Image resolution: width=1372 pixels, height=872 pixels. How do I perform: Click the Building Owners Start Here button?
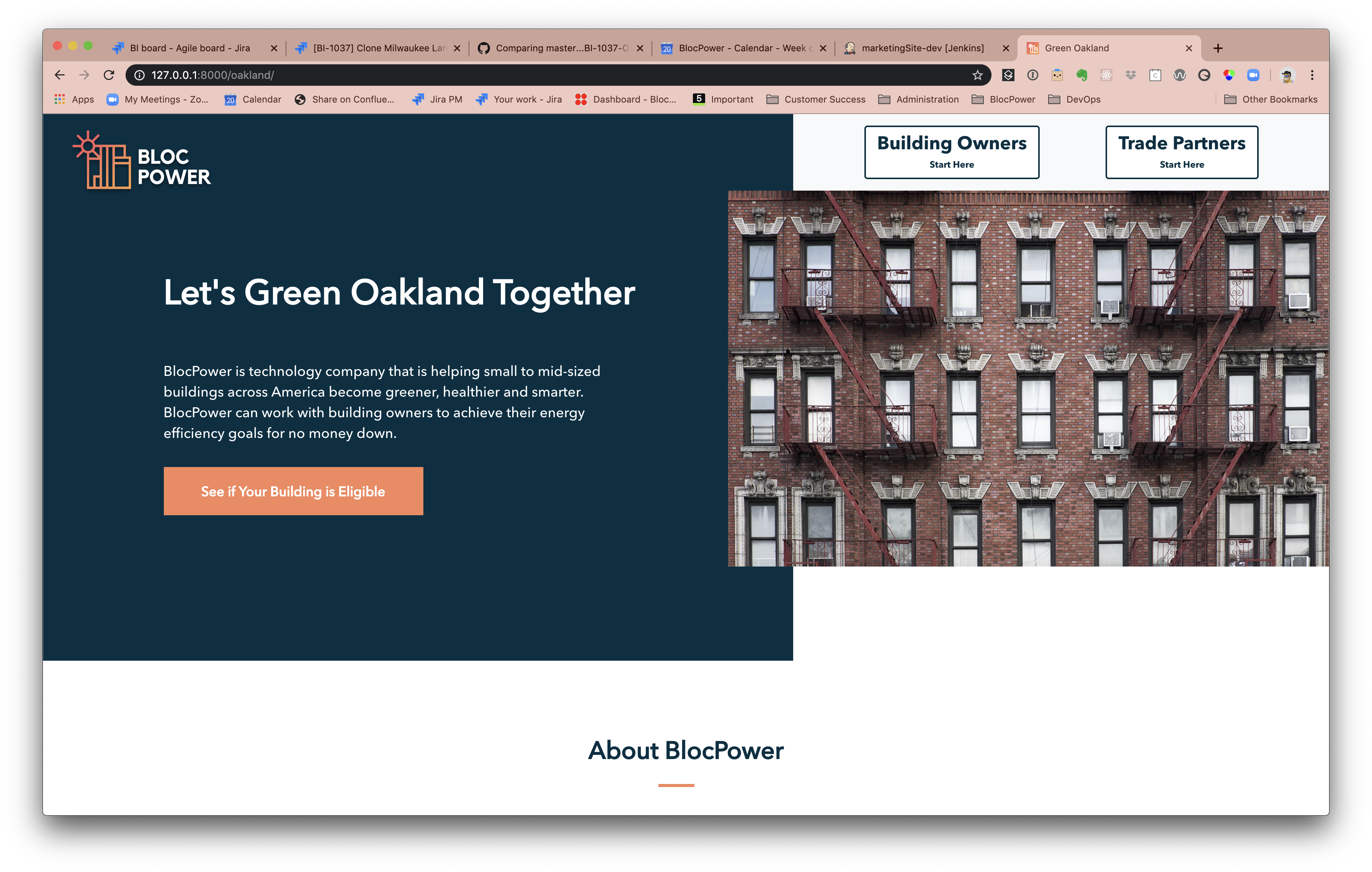pos(952,152)
